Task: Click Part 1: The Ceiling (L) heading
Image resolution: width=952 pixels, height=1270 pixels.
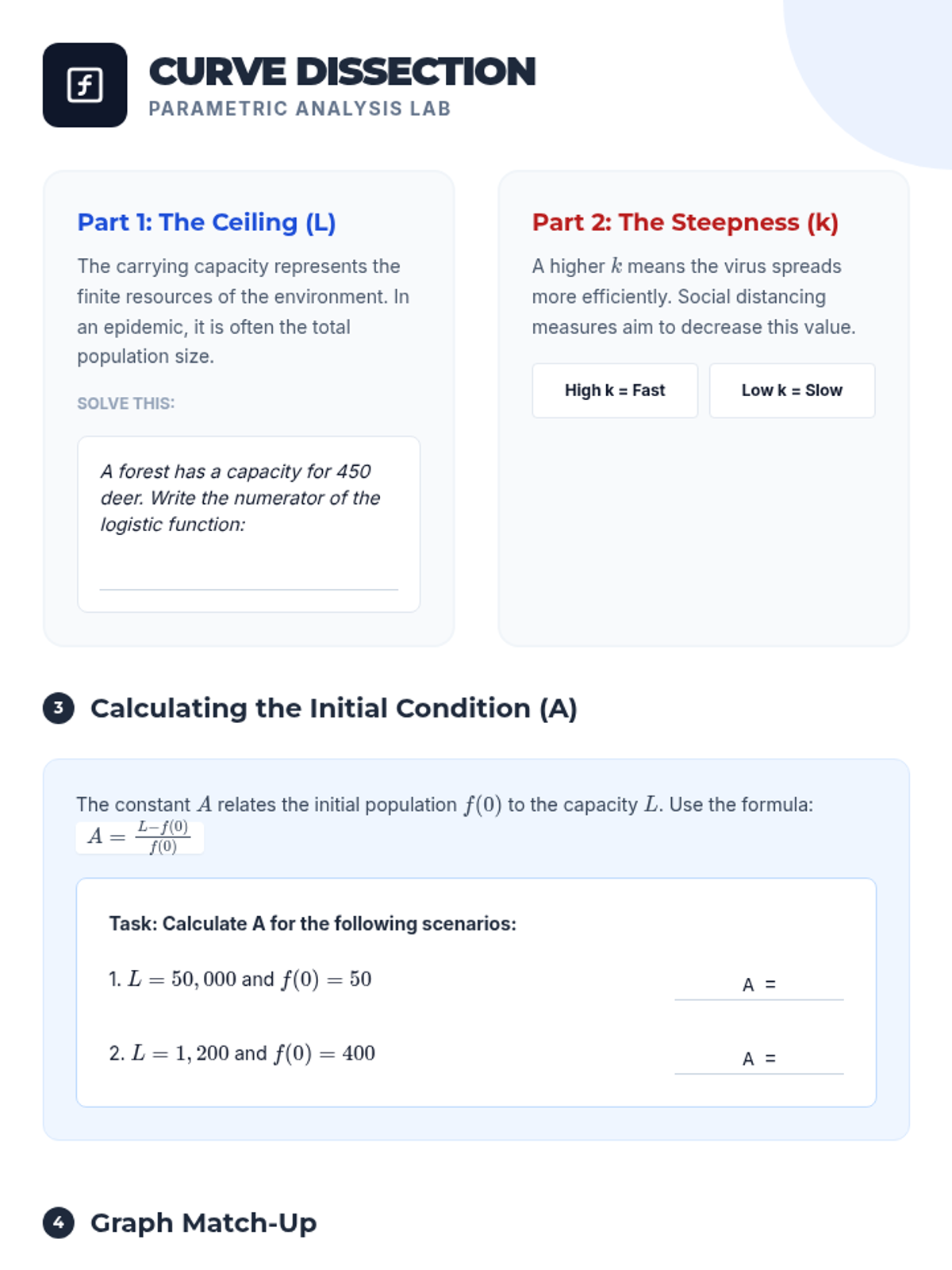Action: (x=206, y=222)
